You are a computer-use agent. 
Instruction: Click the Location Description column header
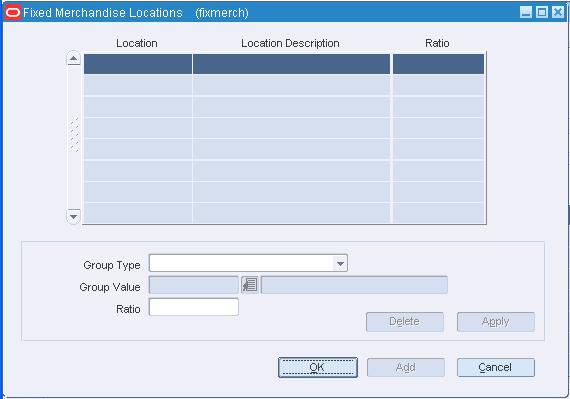290,43
